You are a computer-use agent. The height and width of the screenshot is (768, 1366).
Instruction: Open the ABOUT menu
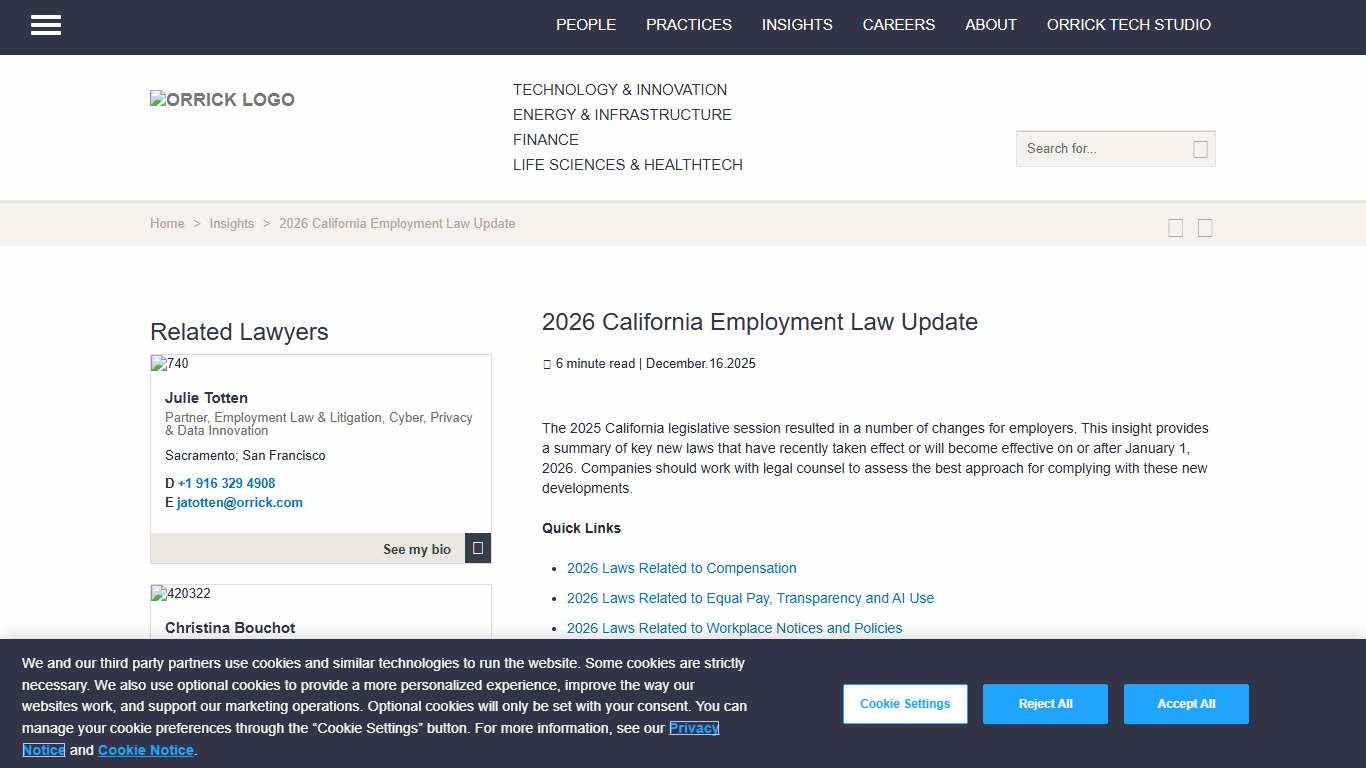click(991, 25)
